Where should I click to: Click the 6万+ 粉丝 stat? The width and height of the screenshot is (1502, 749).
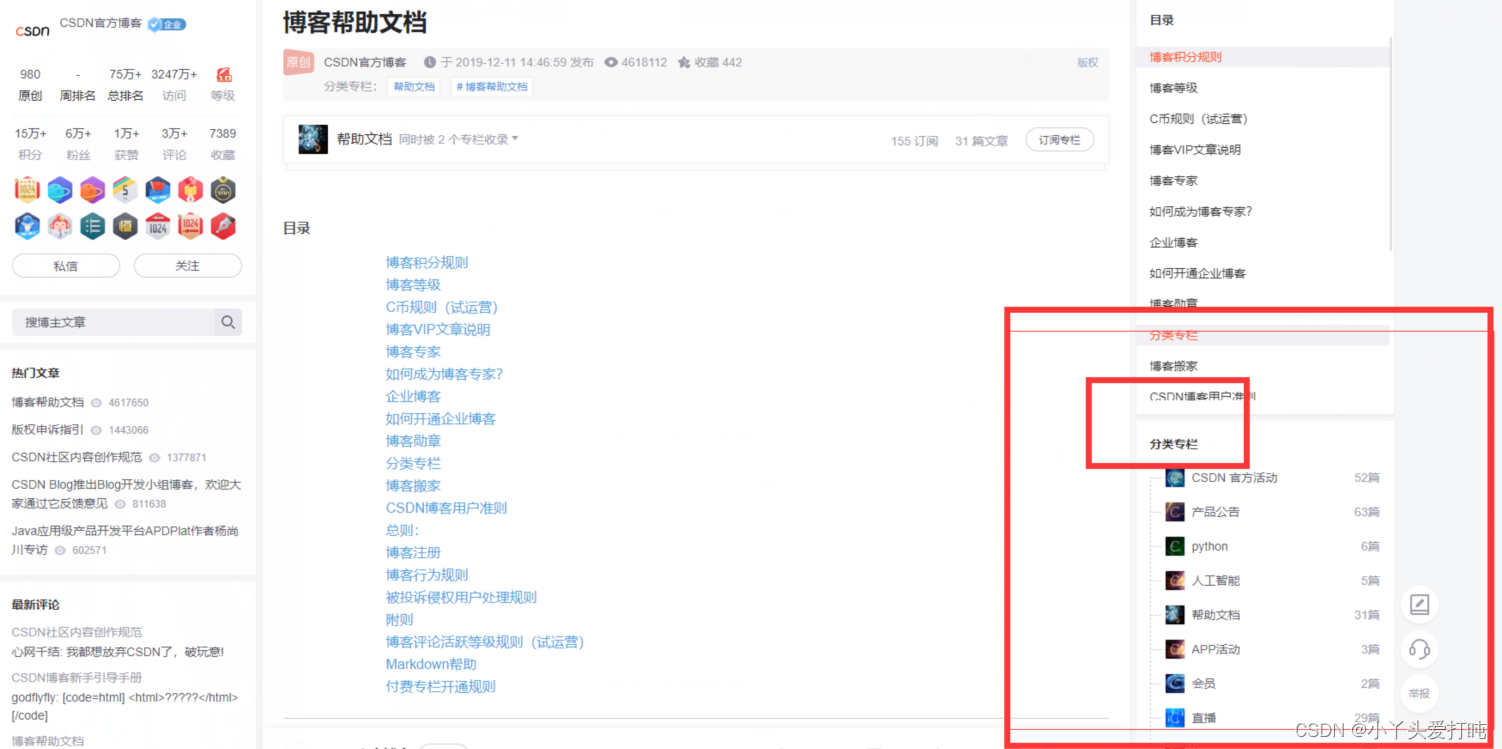click(x=79, y=144)
